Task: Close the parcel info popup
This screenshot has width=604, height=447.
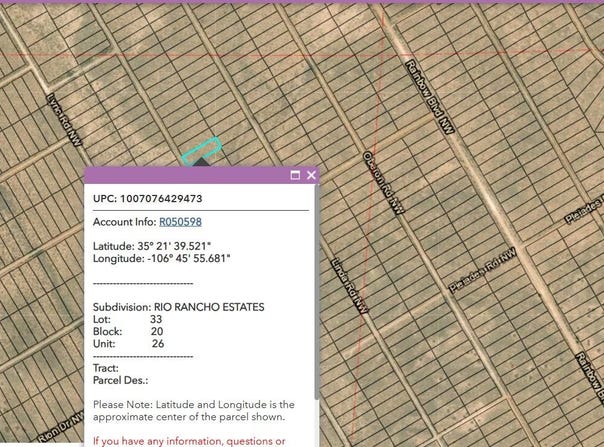Action: pyautogui.click(x=311, y=175)
